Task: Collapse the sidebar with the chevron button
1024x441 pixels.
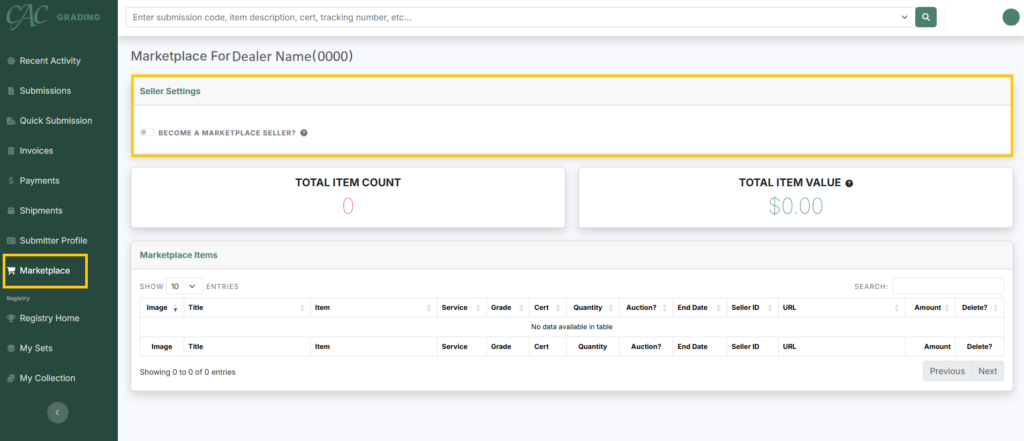Action: [x=57, y=412]
